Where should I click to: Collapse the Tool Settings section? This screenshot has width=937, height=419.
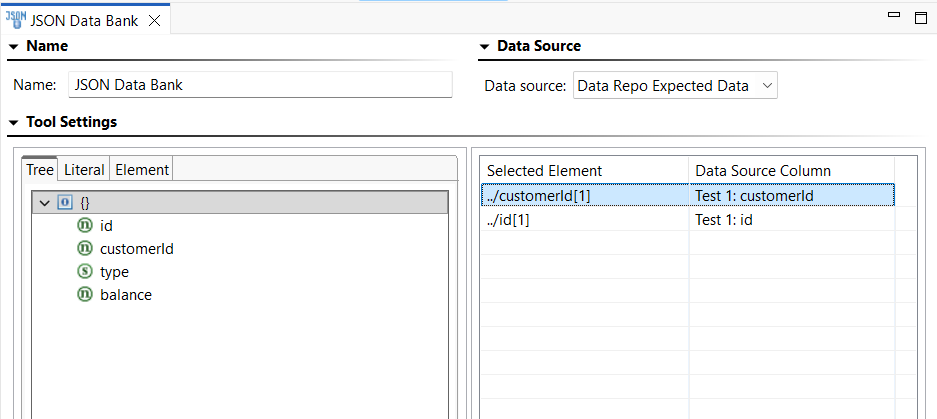click(x=14, y=123)
